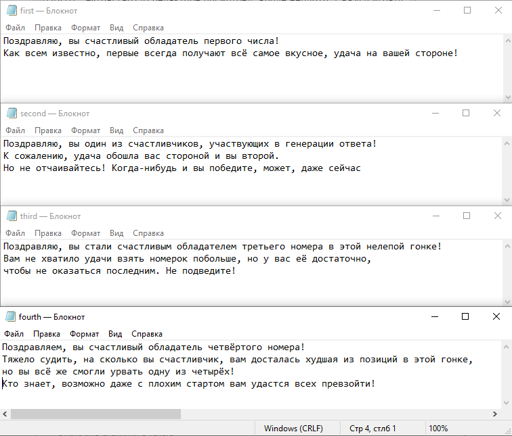Open the Формат menu in the third window

click(85, 233)
